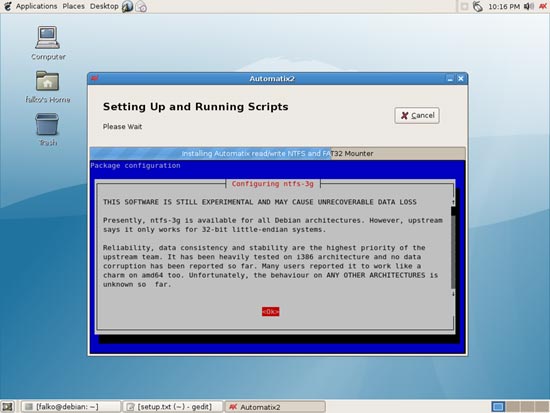Click the scroll down arrow in dialog

pos(453,293)
